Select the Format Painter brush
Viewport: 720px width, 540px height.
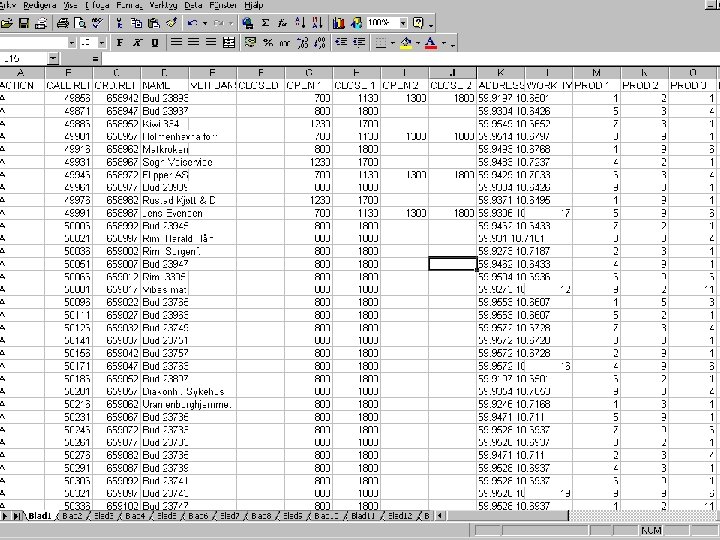[x=171, y=23]
